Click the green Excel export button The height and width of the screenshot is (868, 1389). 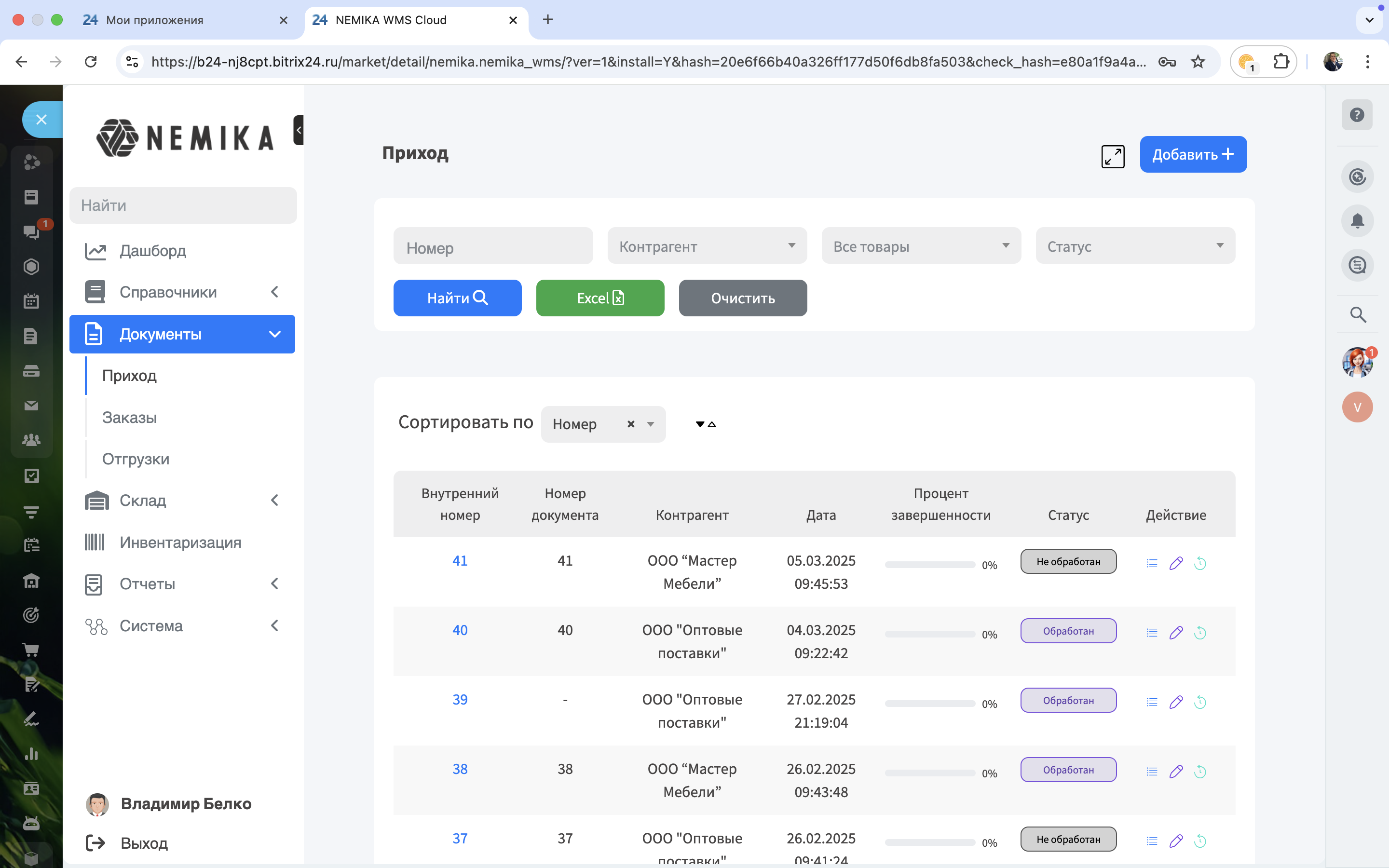tap(600, 298)
